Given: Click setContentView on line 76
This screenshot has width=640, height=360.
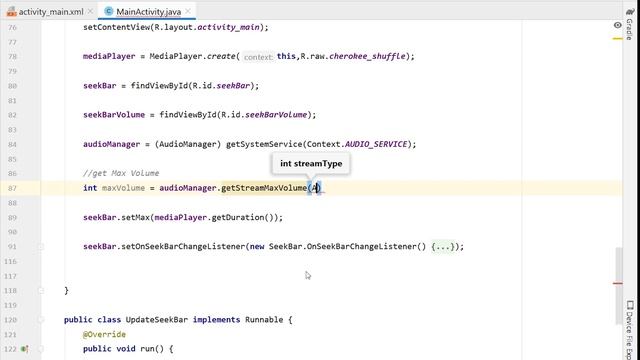Looking at the screenshot, I should pyautogui.click(x=116, y=27).
